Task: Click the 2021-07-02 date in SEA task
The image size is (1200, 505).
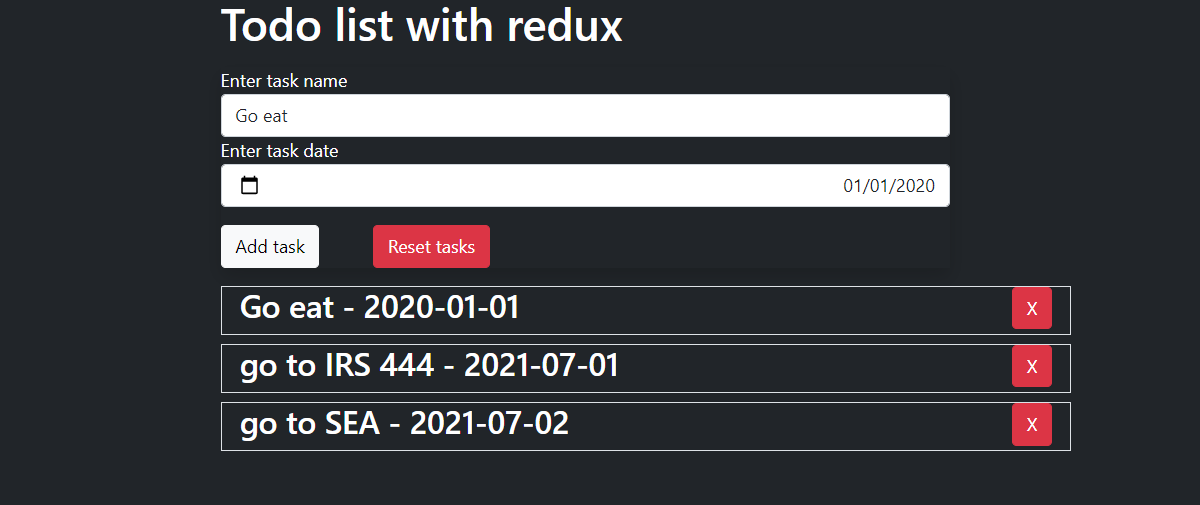Action: point(489,423)
